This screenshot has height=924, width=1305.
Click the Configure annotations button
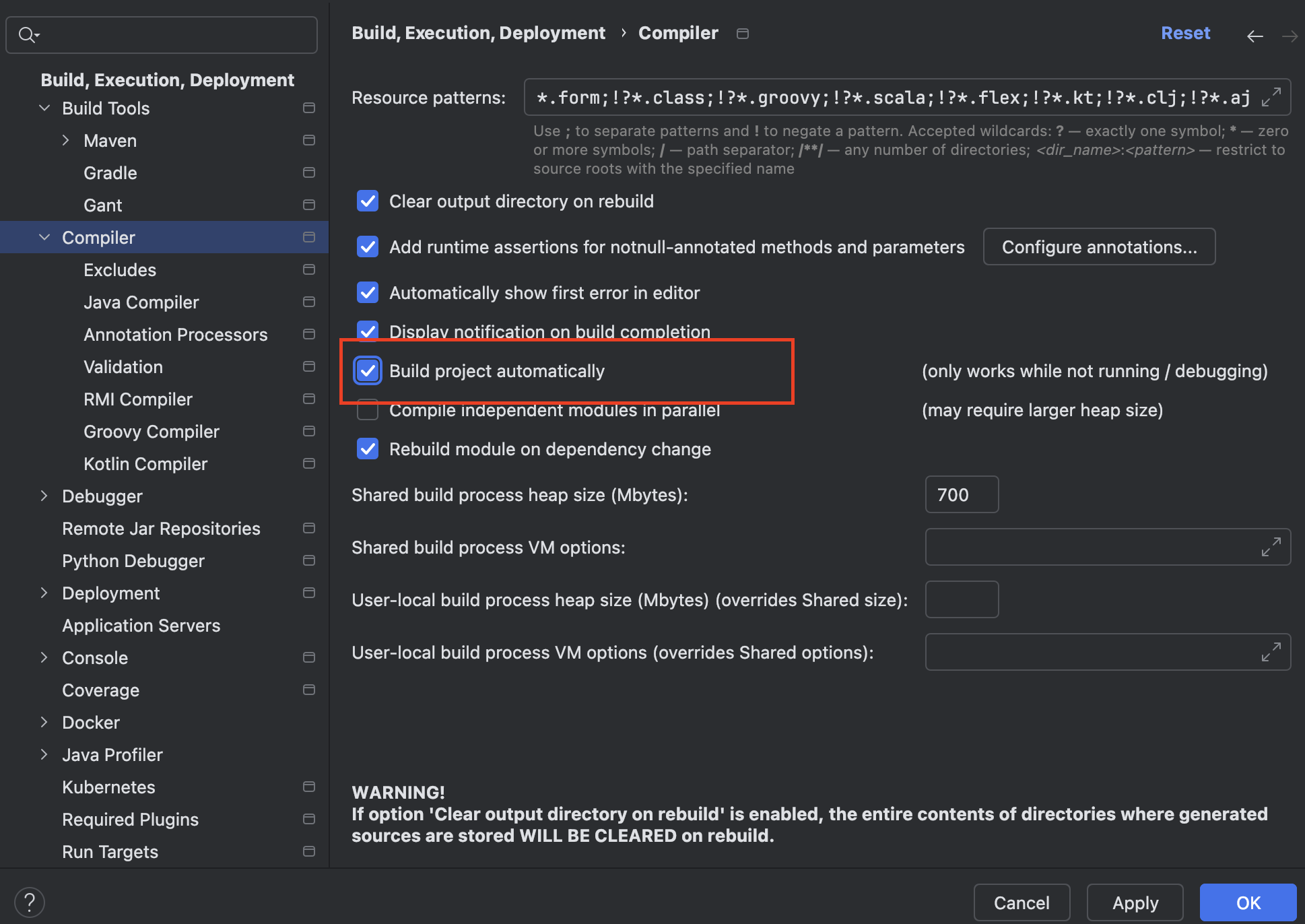coord(1099,247)
